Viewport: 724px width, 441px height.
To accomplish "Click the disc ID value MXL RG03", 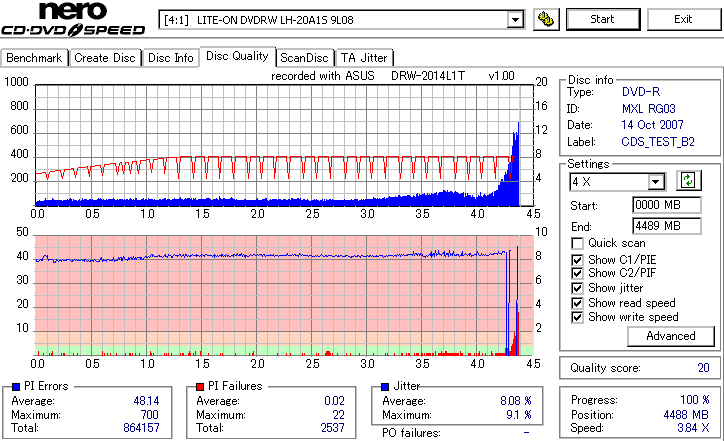I will click(648, 109).
